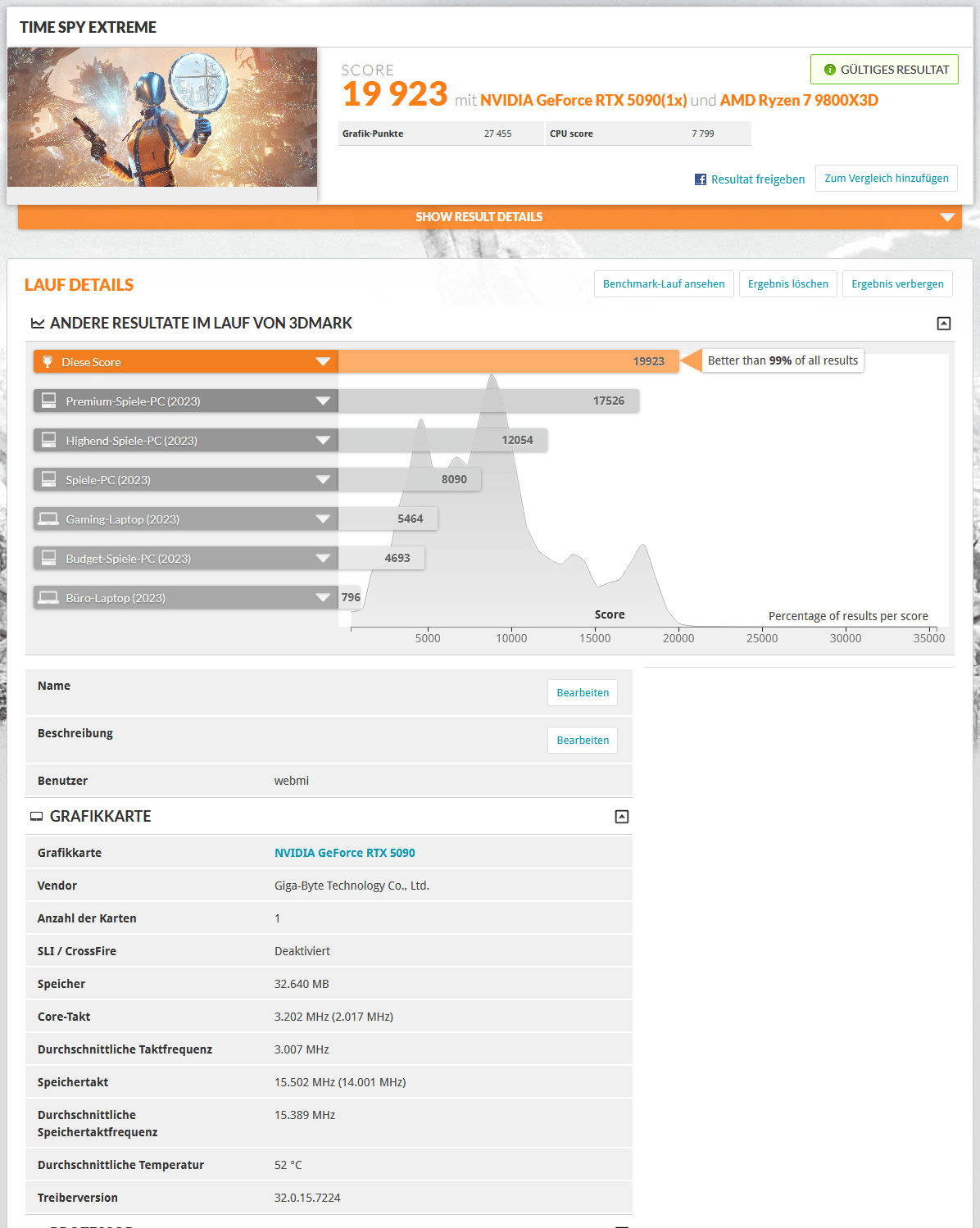This screenshot has width=980, height=1228.
Task: Click the desktop icon for Premium-Spiele-PC (2023)
Action: tap(49, 401)
